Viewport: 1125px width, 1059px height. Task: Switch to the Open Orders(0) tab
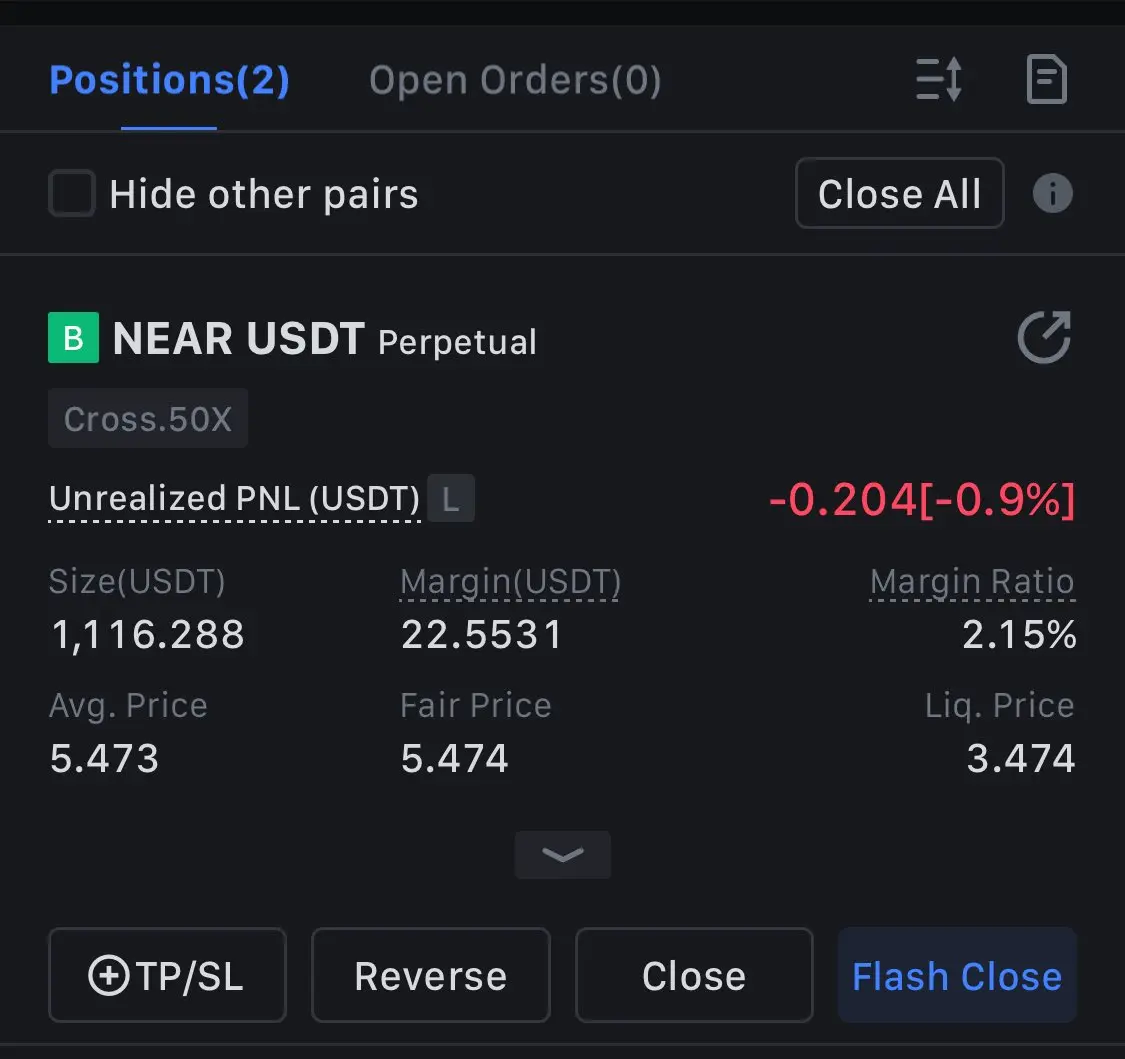tap(514, 80)
